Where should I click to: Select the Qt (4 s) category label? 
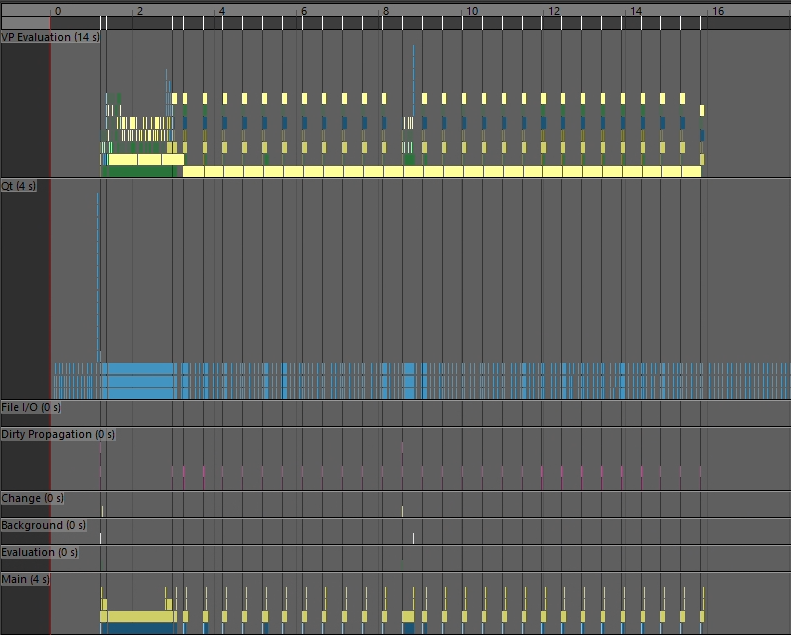[19, 186]
